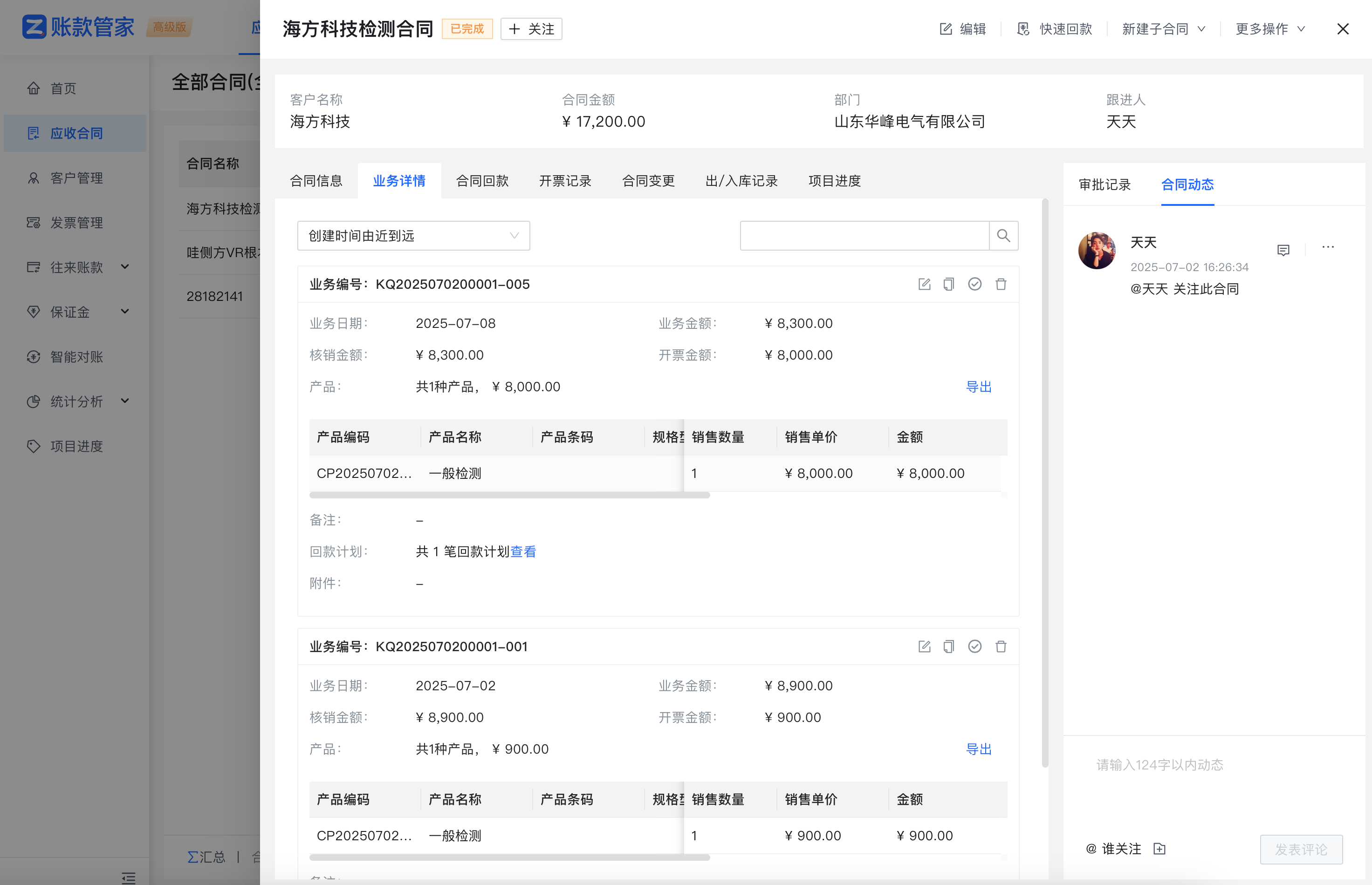Switch to the 开票记录 tab
The height and width of the screenshot is (885, 1372).
[x=565, y=181]
